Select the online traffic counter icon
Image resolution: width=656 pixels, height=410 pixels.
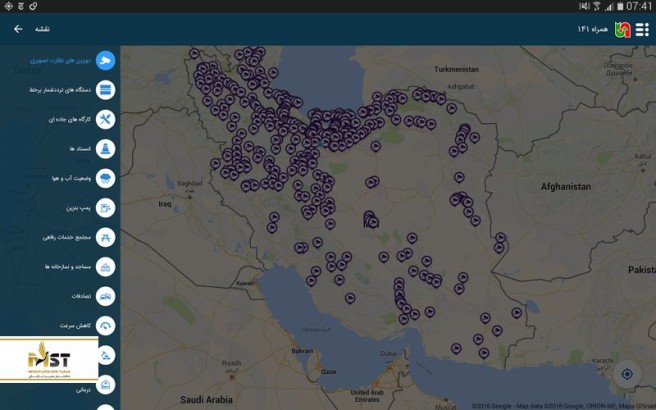[x=105, y=90]
